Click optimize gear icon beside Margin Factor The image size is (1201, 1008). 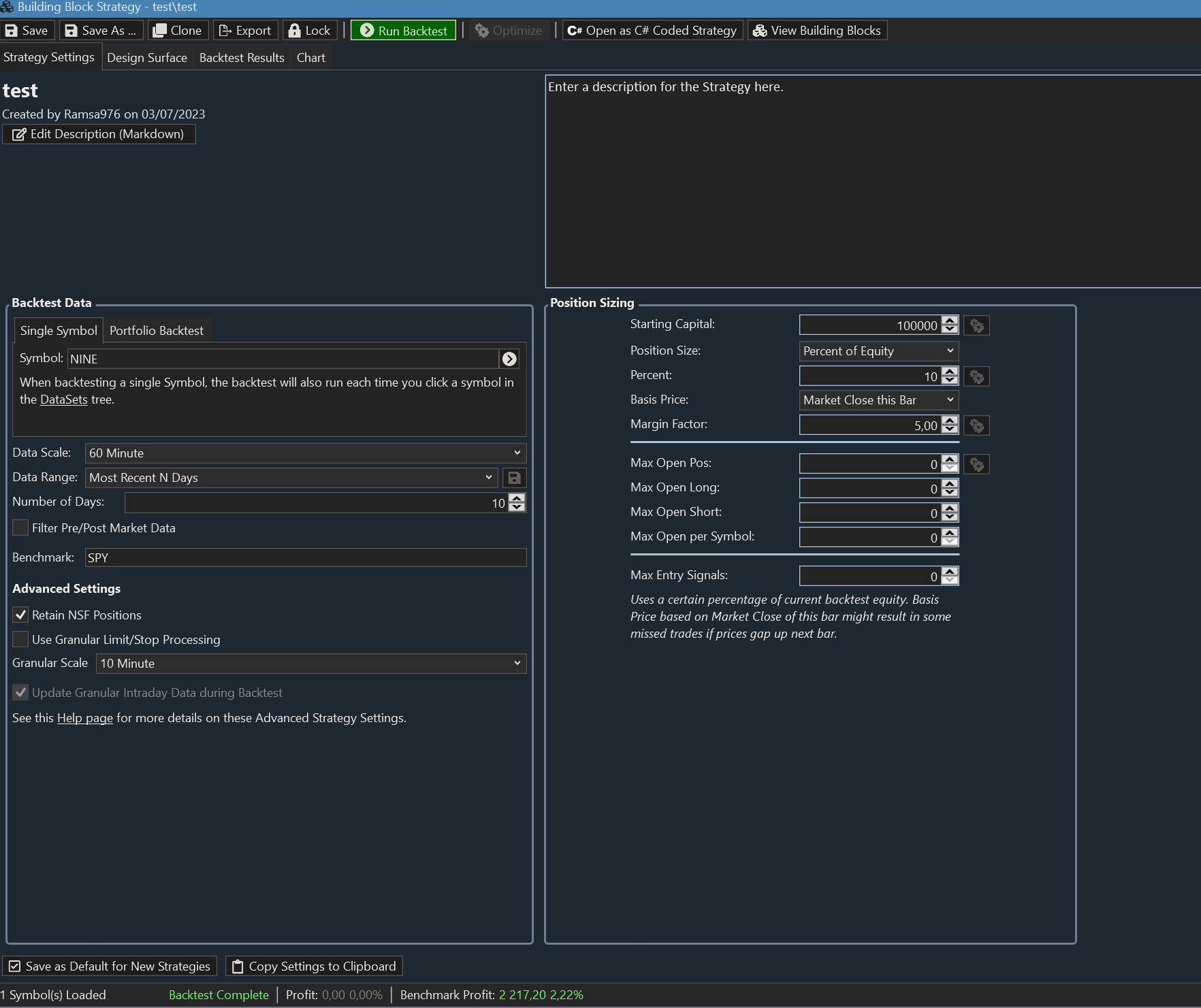click(976, 426)
